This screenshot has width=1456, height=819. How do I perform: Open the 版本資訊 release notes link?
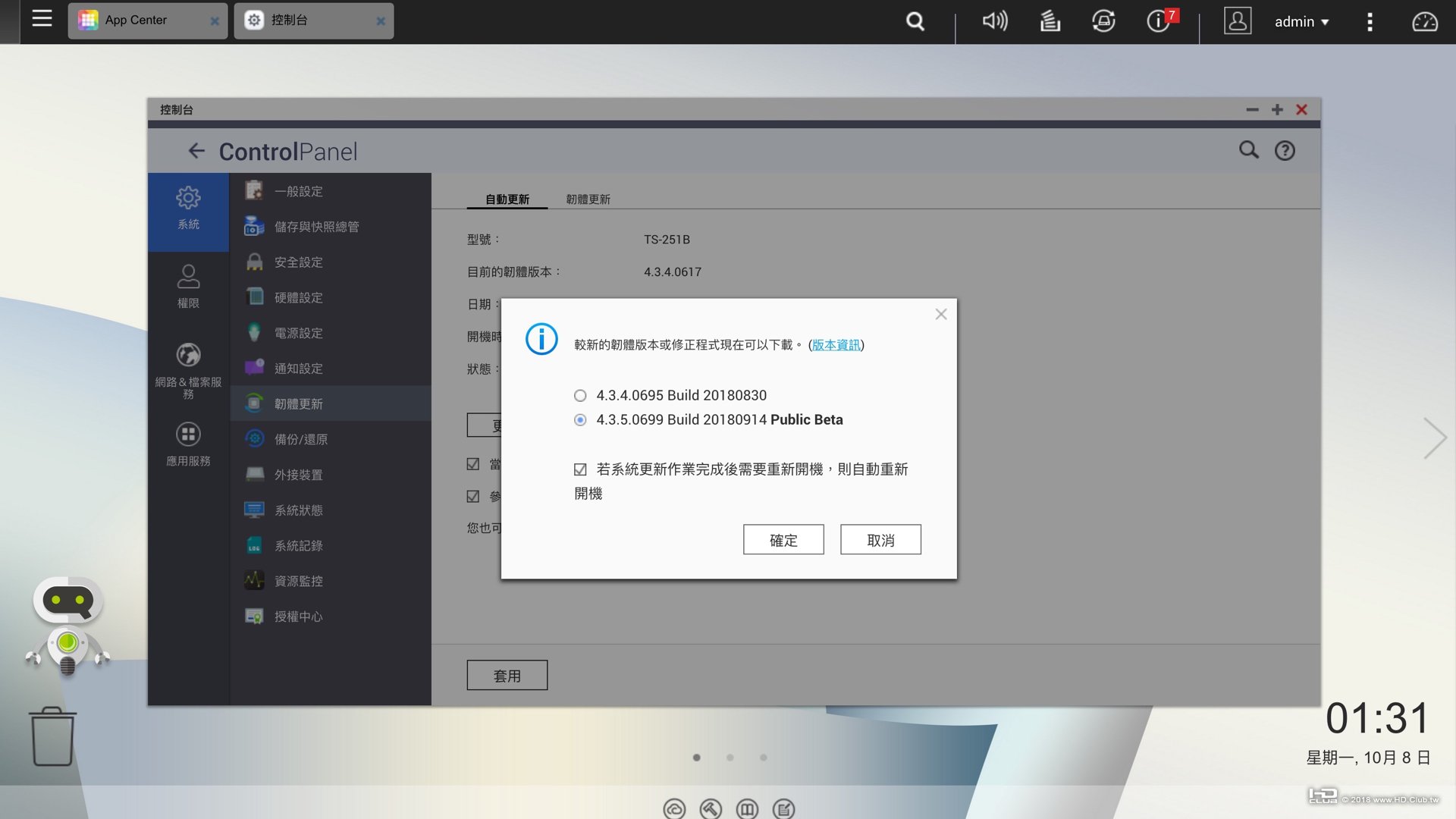click(x=836, y=345)
